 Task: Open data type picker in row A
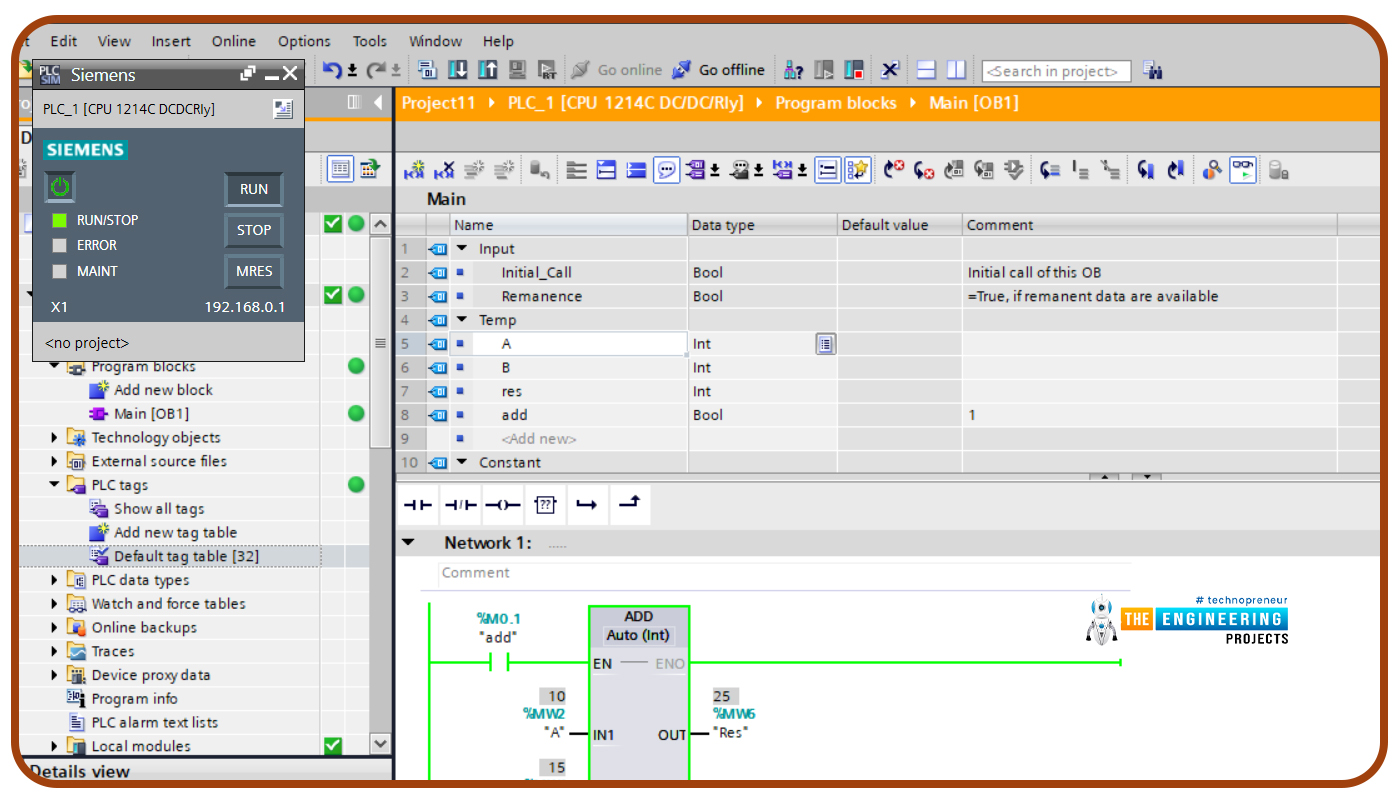pos(825,344)
